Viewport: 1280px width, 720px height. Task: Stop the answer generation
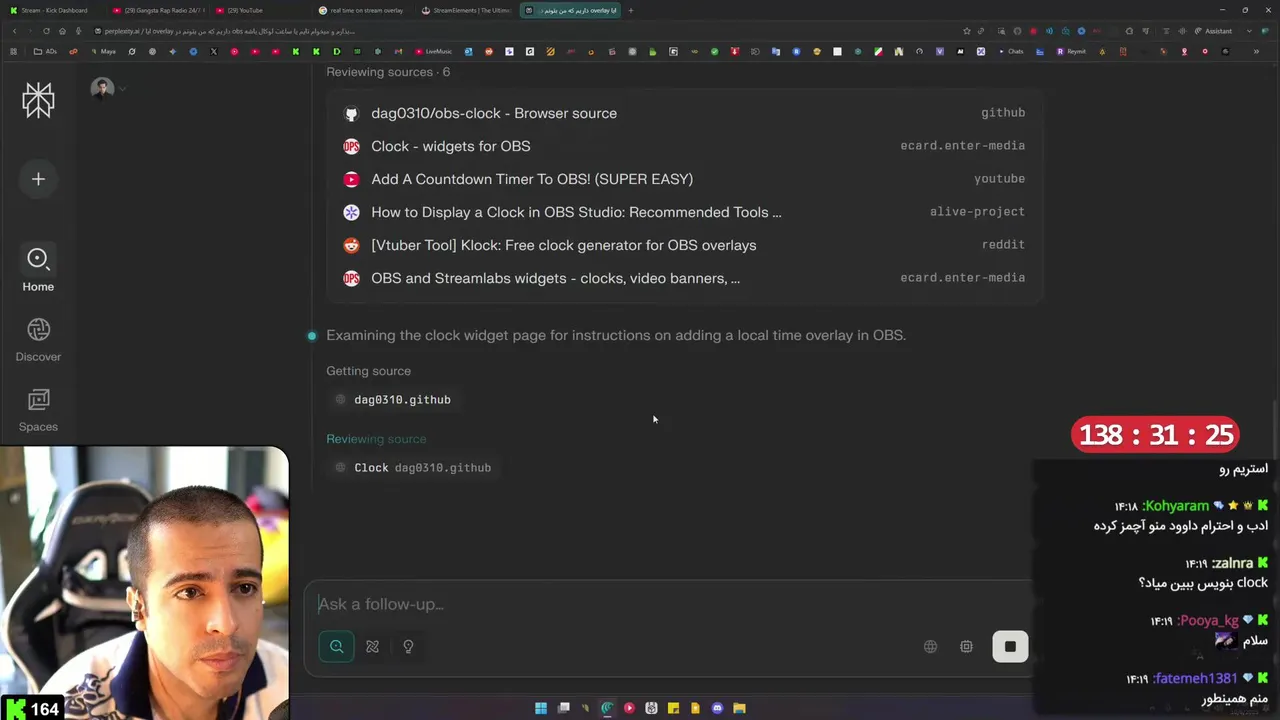click(x=1010, y=647)
